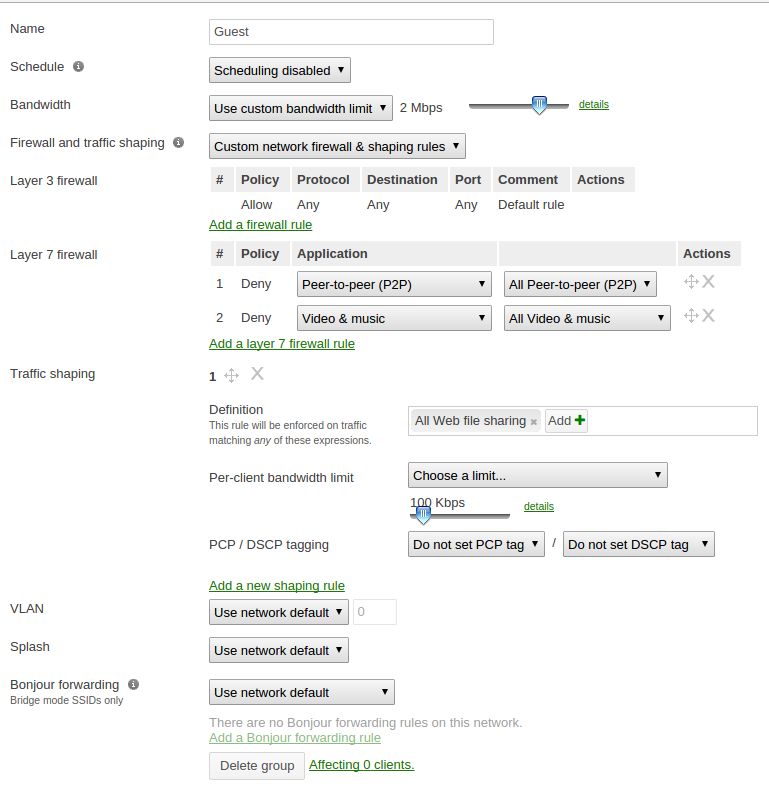Click the Name field containing Guest
The width and height of the screenshot is (769, 789).
click(351, 32)
